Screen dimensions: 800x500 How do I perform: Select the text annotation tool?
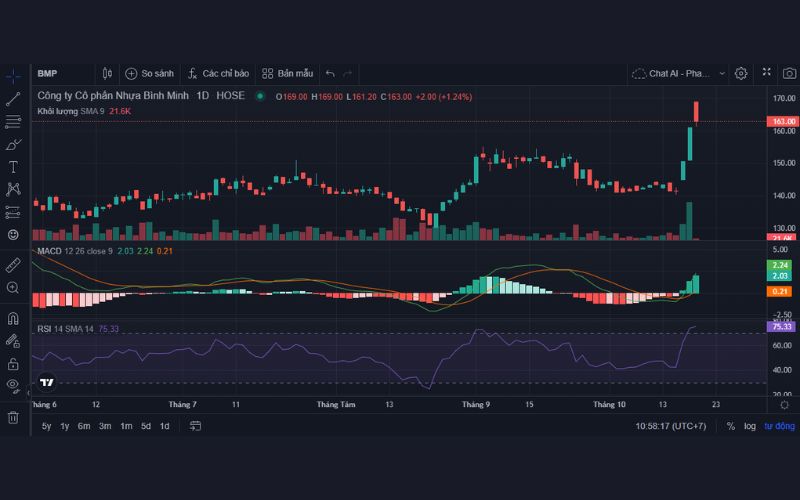13,166
